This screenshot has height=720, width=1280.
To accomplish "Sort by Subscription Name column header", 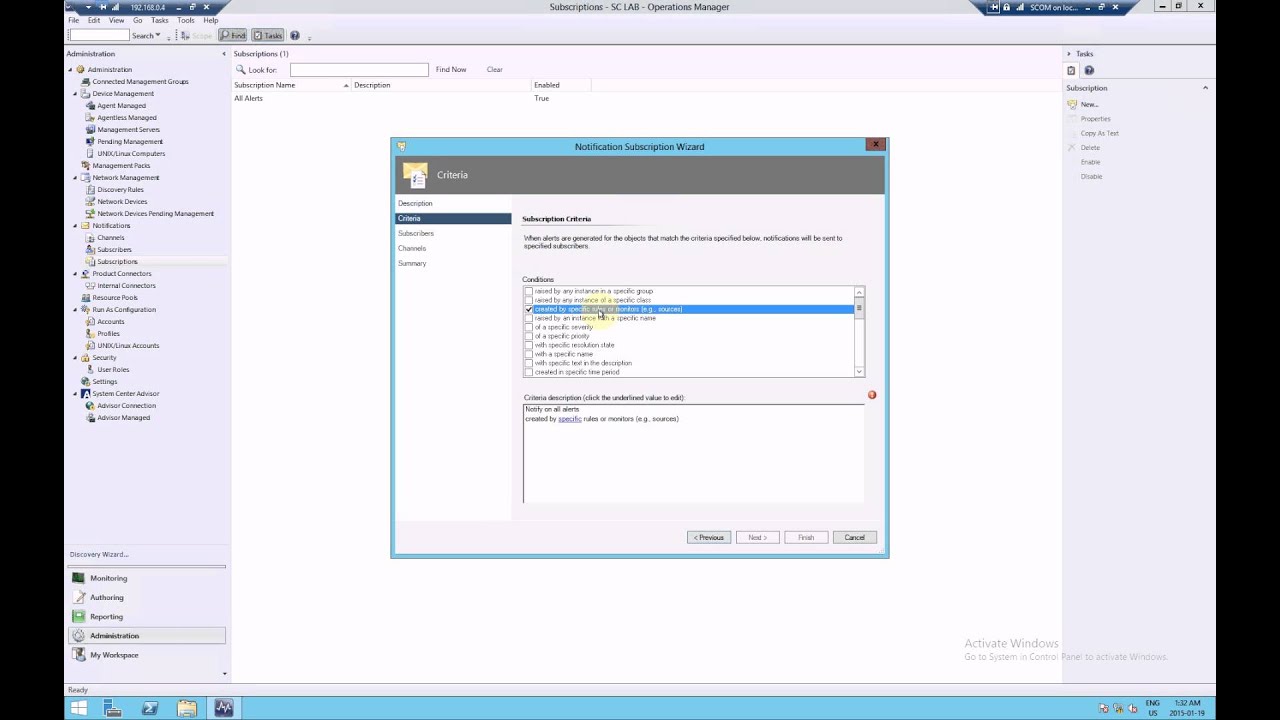I will pyautogui.click(x=290, y=85).
